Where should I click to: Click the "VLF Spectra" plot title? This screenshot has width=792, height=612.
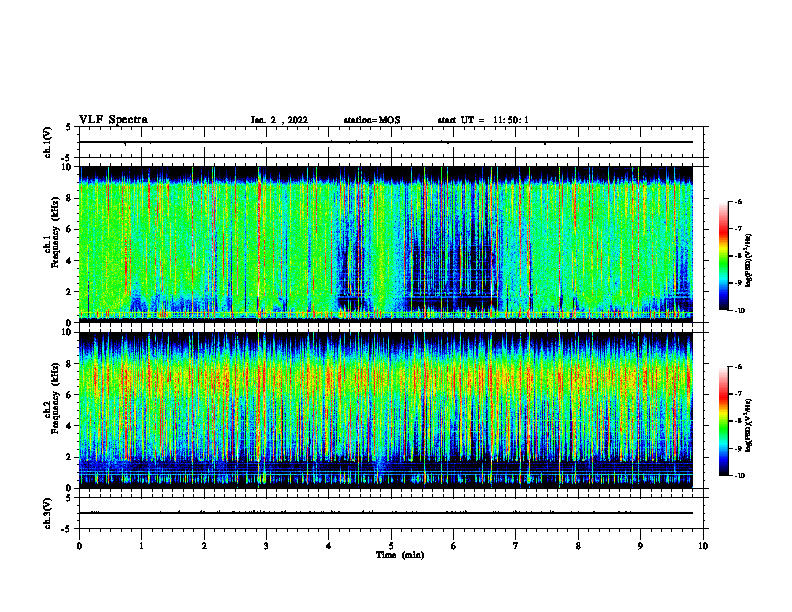click(113, 120)
